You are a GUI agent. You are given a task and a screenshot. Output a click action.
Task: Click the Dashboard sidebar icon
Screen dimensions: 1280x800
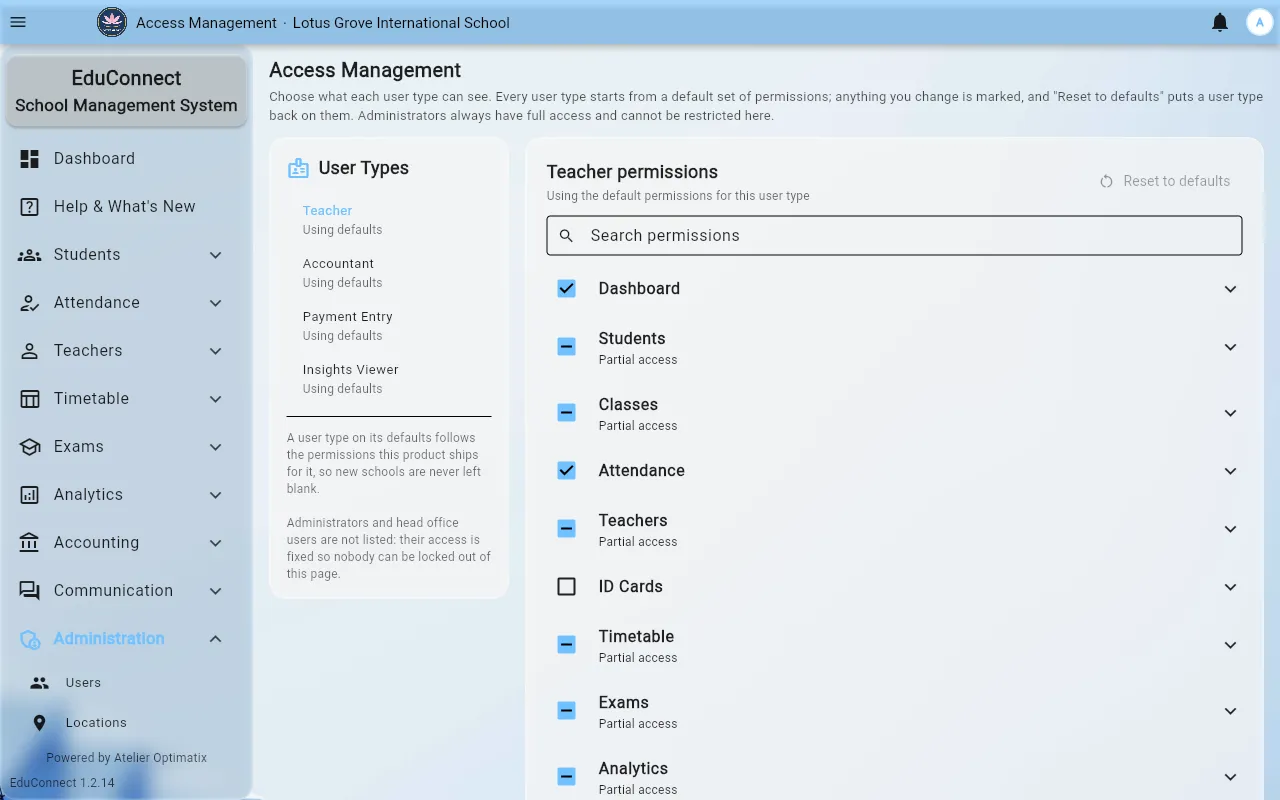(30, 159)
